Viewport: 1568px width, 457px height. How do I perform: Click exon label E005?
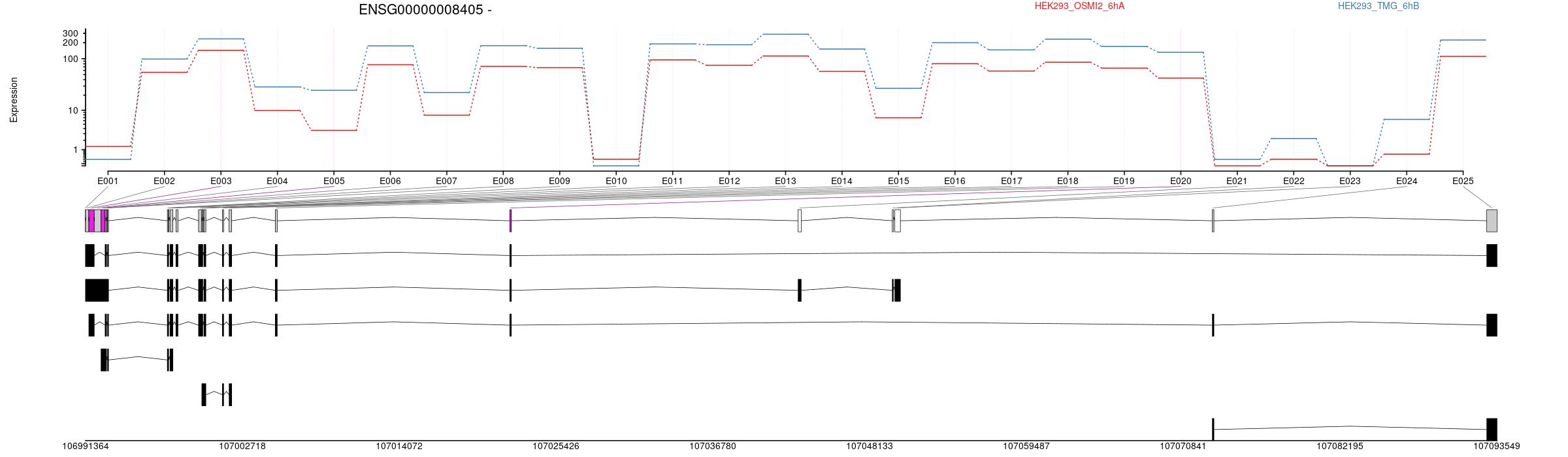click(334, 181)
